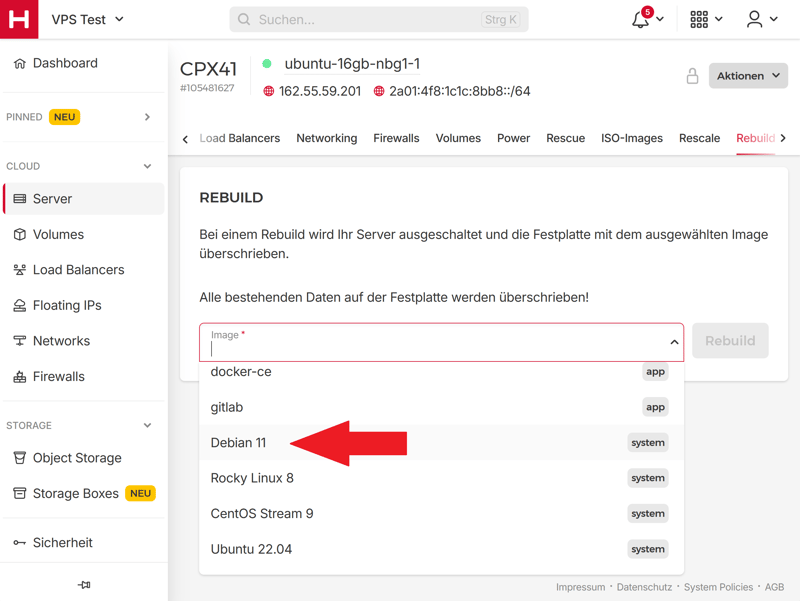Click the Hetzner logo icon

pyautogui.click(x=19, y=19)
